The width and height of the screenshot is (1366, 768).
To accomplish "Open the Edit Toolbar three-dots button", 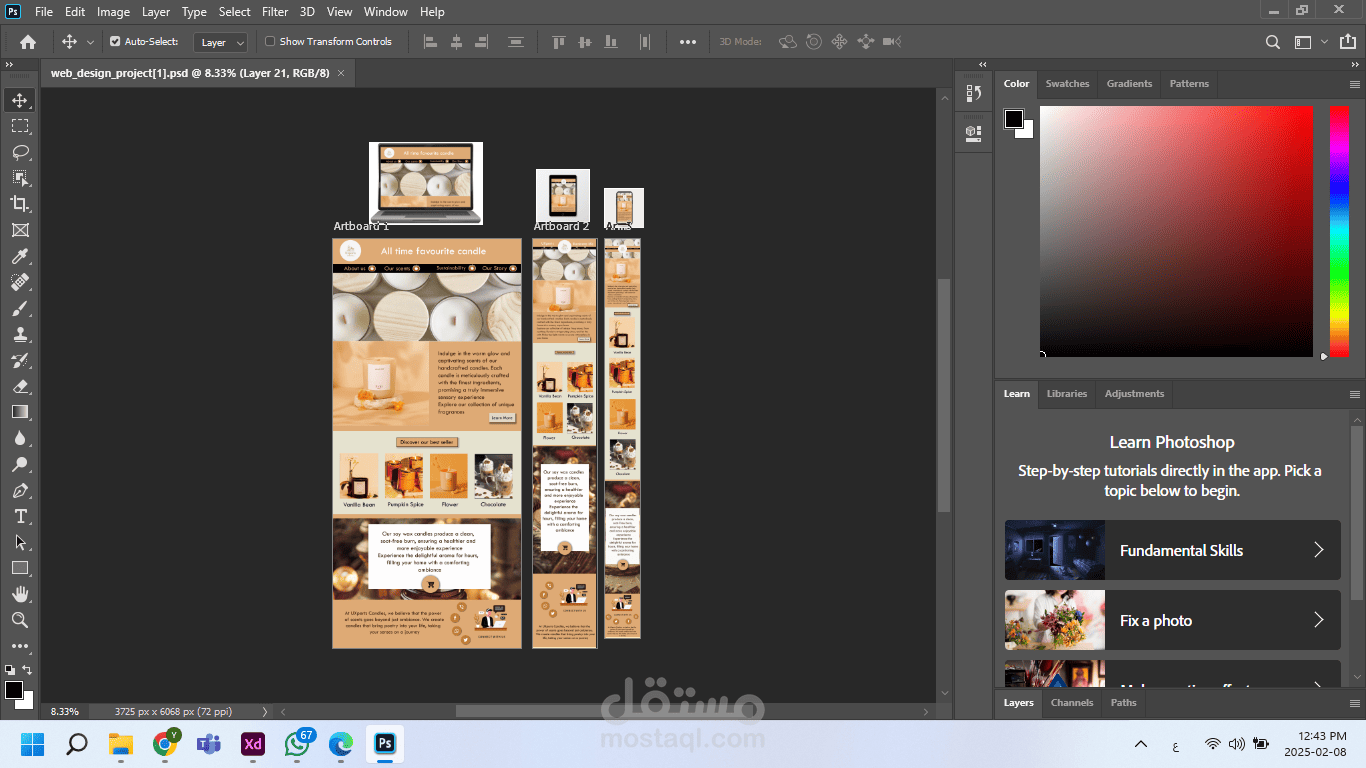I will (20, 646).
